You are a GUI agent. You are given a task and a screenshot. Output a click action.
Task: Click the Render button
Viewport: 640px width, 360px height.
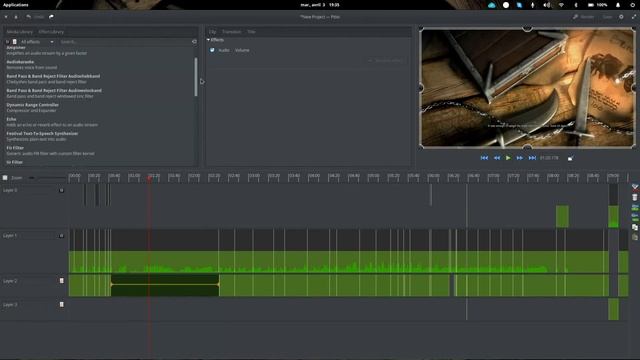(583, 17)
